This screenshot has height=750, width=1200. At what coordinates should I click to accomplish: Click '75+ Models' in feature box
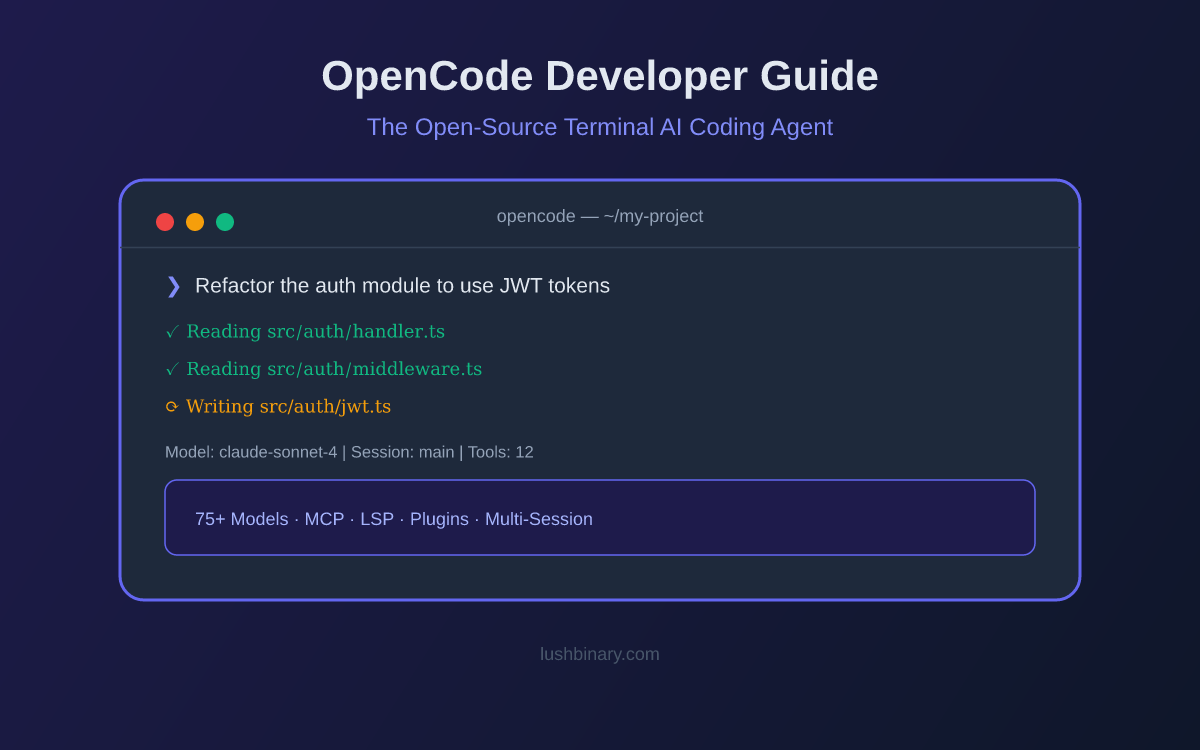point(241,519)
